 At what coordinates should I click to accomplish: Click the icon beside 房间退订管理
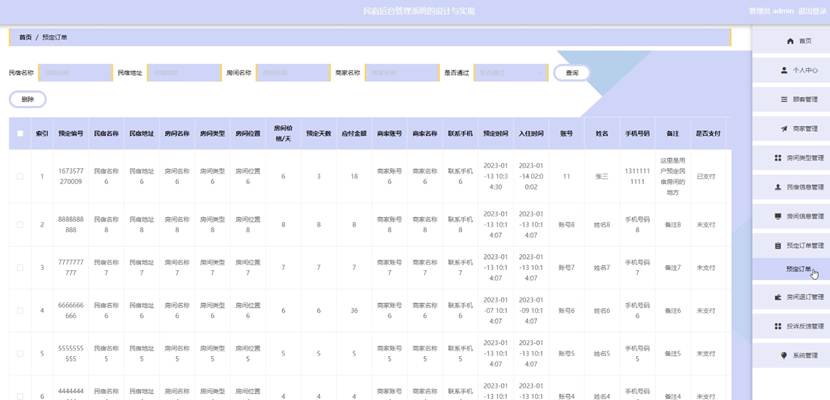[778, 297]
